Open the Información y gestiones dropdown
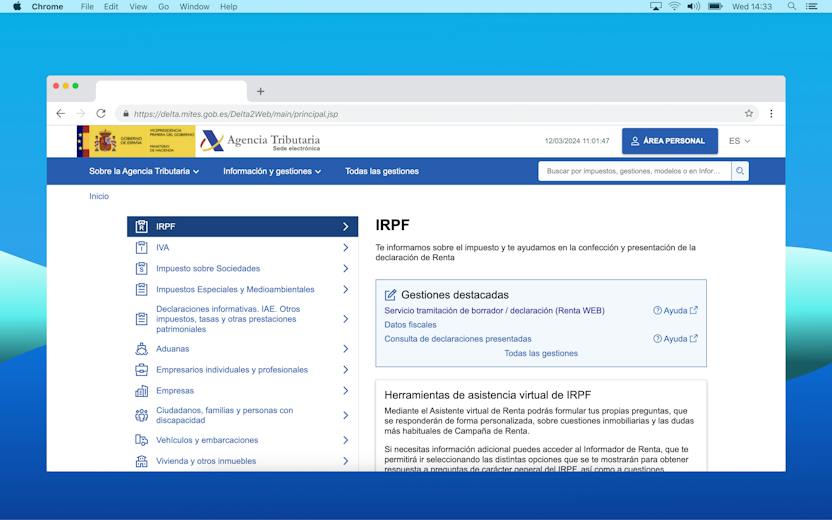Viewport: 832px width, 520px height. pyautogui.click(x=272, y=171)
